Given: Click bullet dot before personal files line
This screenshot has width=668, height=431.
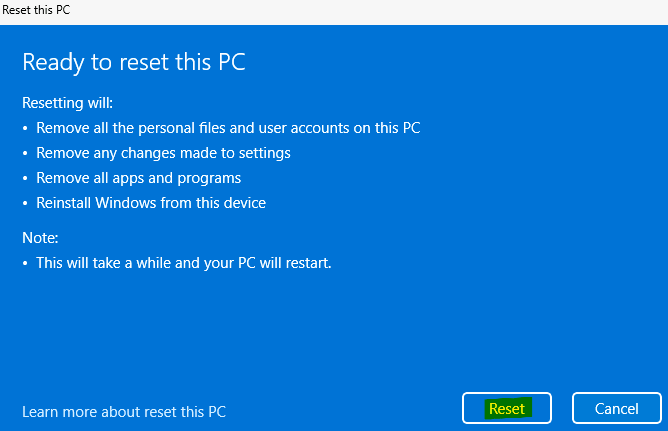Looking at the screenshot, I should pos(25,128).
